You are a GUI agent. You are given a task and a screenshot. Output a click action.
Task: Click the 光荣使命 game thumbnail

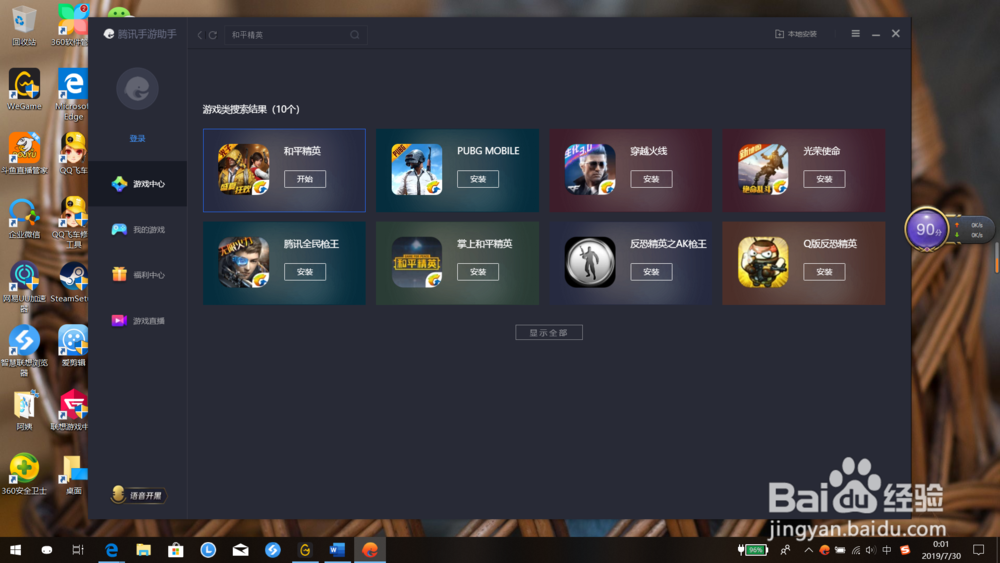coord(763,169)
